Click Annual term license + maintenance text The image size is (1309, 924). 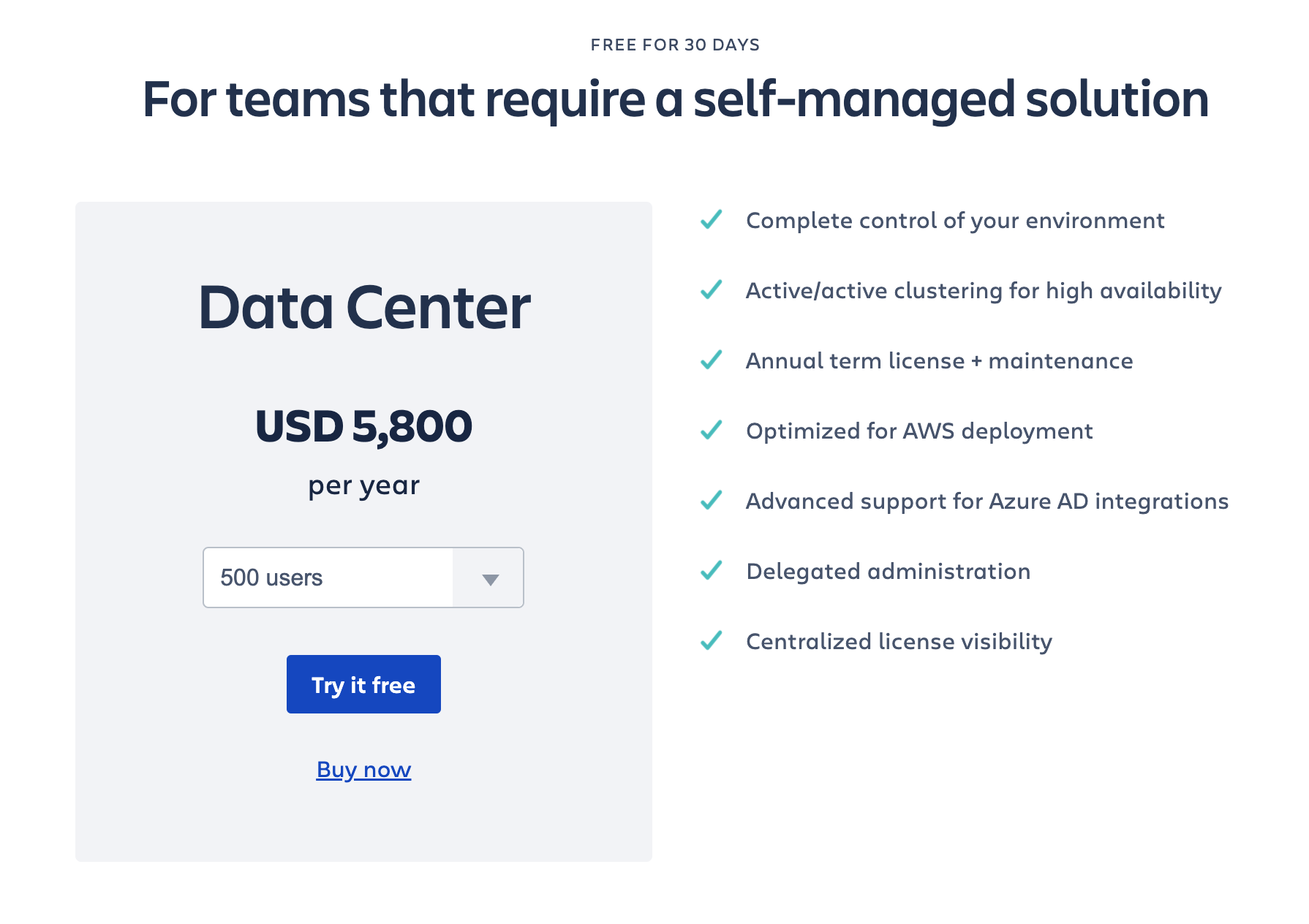pyautogui.click(x=940, y=360)
